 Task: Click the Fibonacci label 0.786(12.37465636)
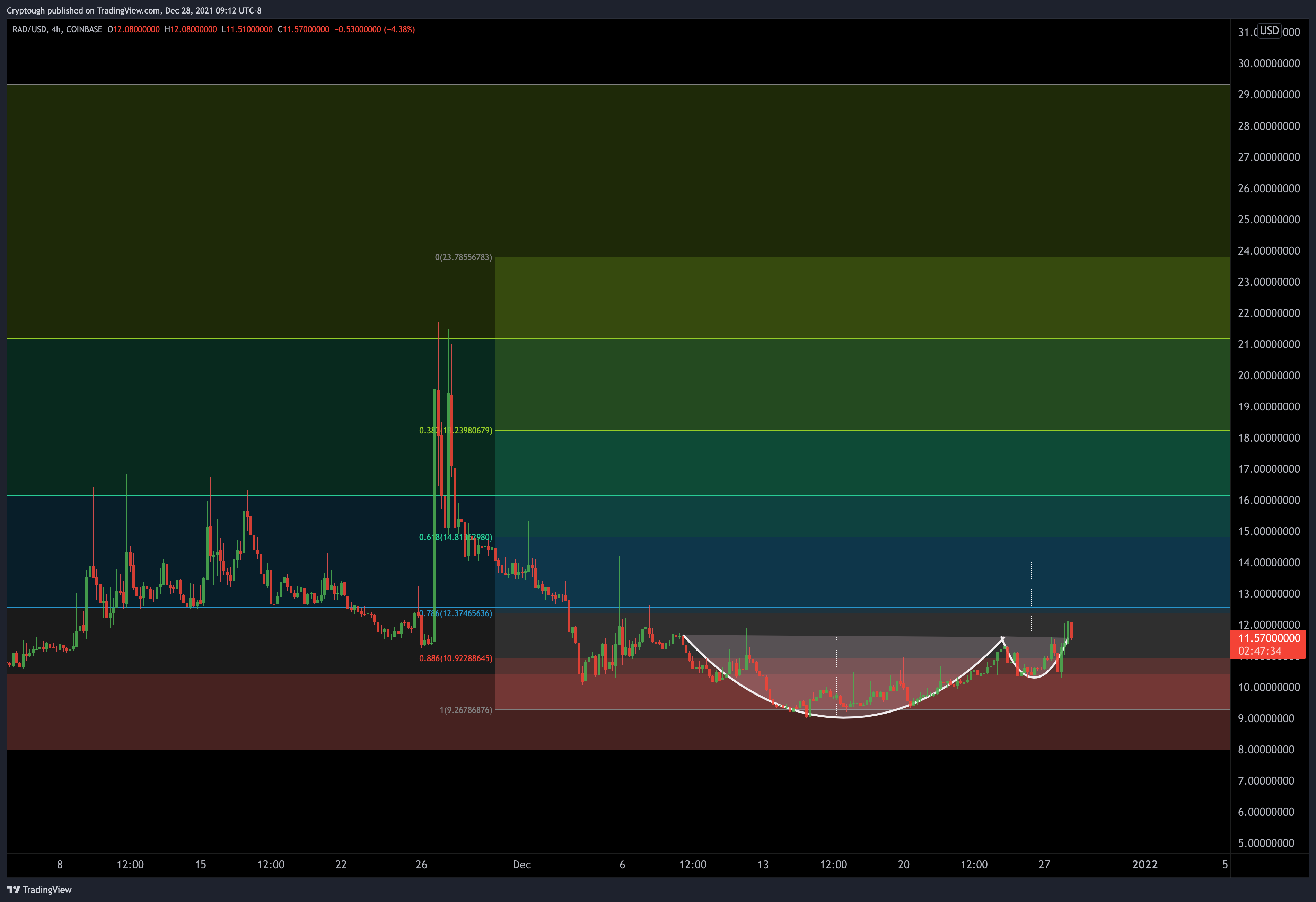(456, 613)
